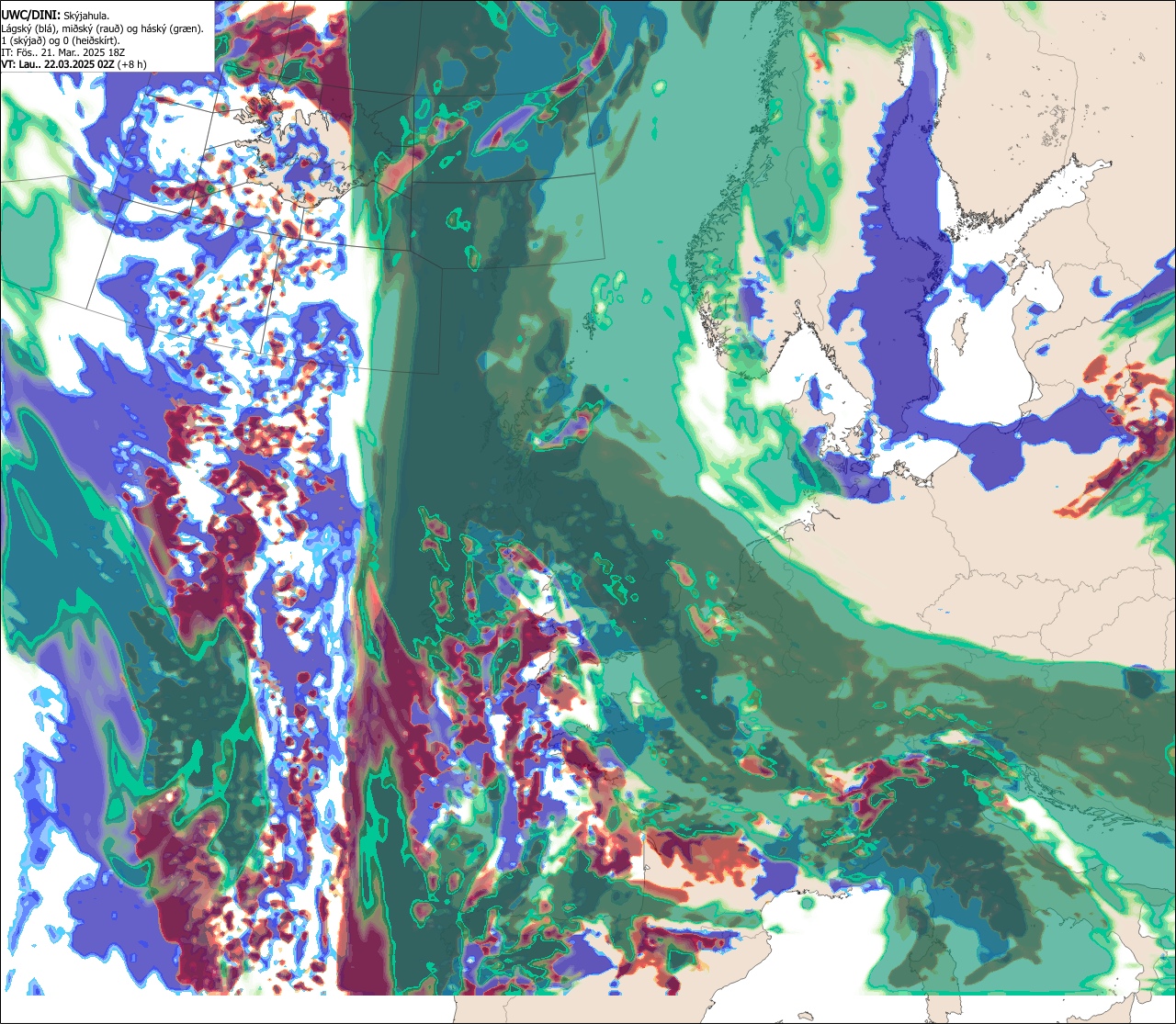Click the '1 (skýjað) og 0 (heiðskírt).' line
This screenshot has height=1024, width=1176.
tap(60, 40)
